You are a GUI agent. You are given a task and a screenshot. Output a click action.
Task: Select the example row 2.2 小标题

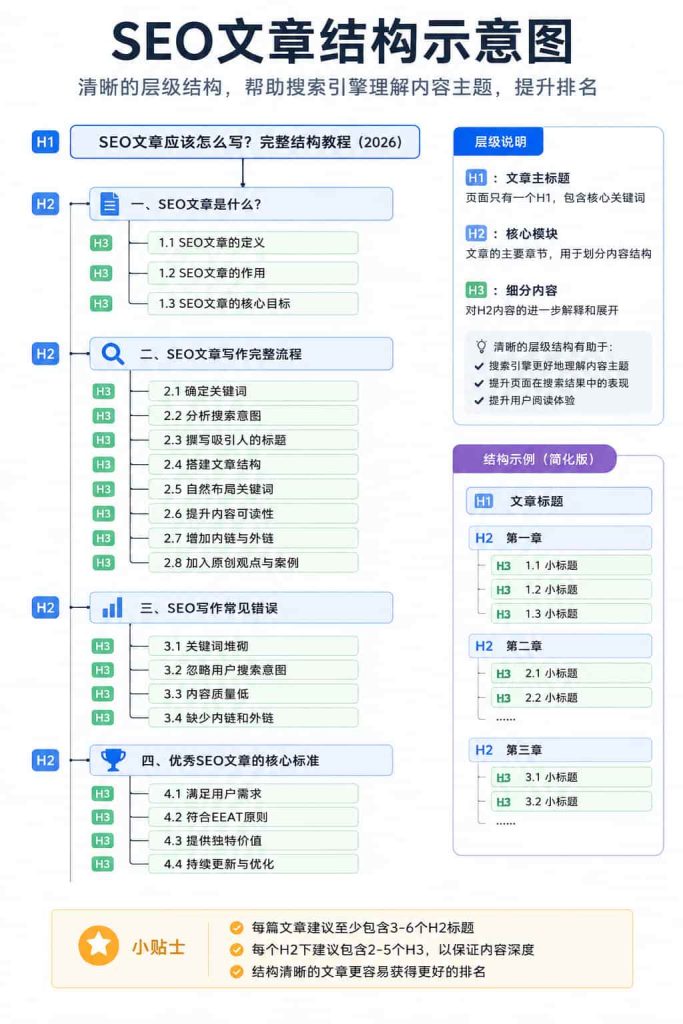click(571, 697)
